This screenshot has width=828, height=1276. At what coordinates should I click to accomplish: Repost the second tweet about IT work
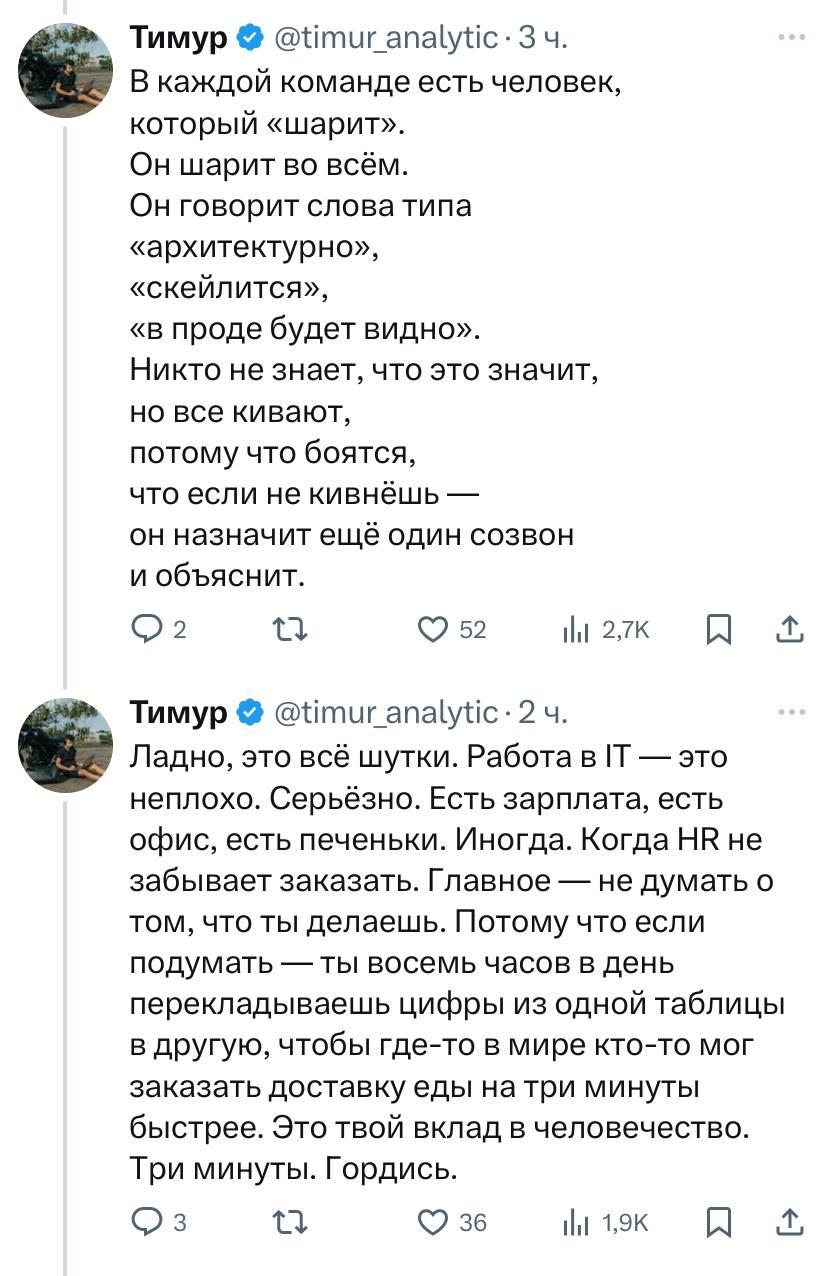point(290,1221)
